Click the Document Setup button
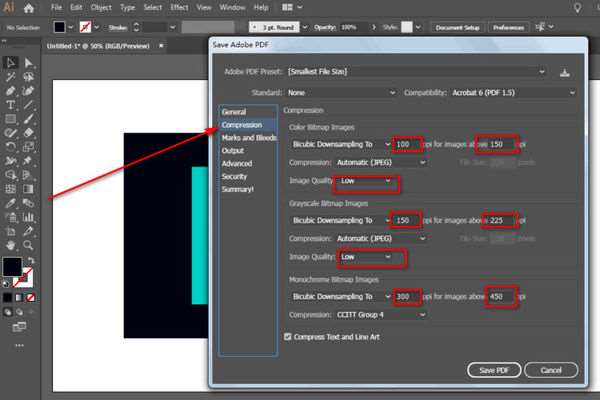This screenshot has height=400, width=600. (458, 28)
